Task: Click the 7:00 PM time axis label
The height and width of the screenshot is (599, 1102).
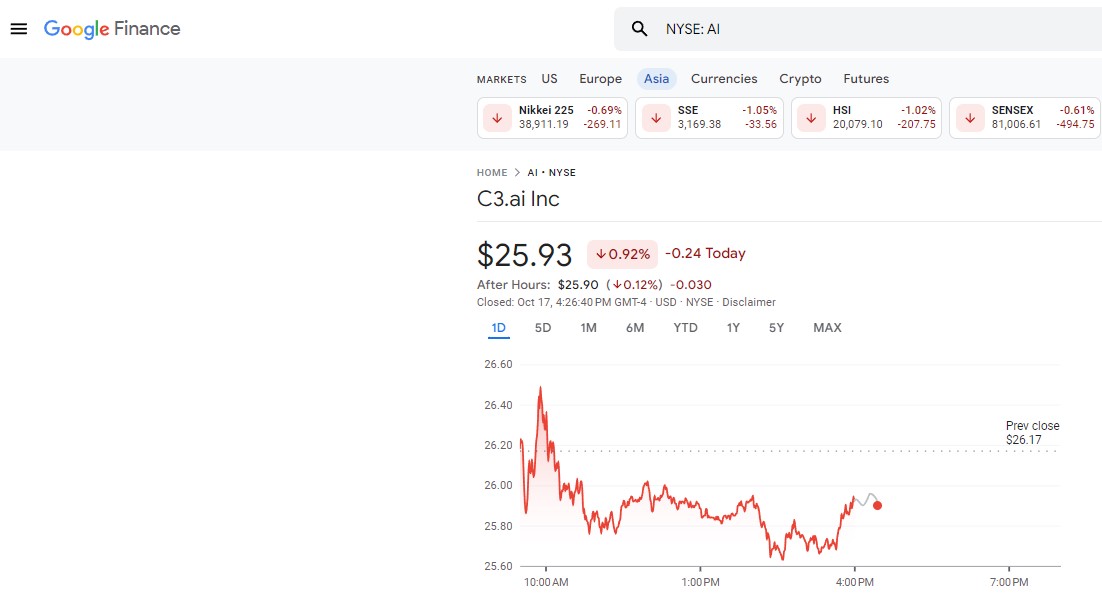Action: [1009, 582]
